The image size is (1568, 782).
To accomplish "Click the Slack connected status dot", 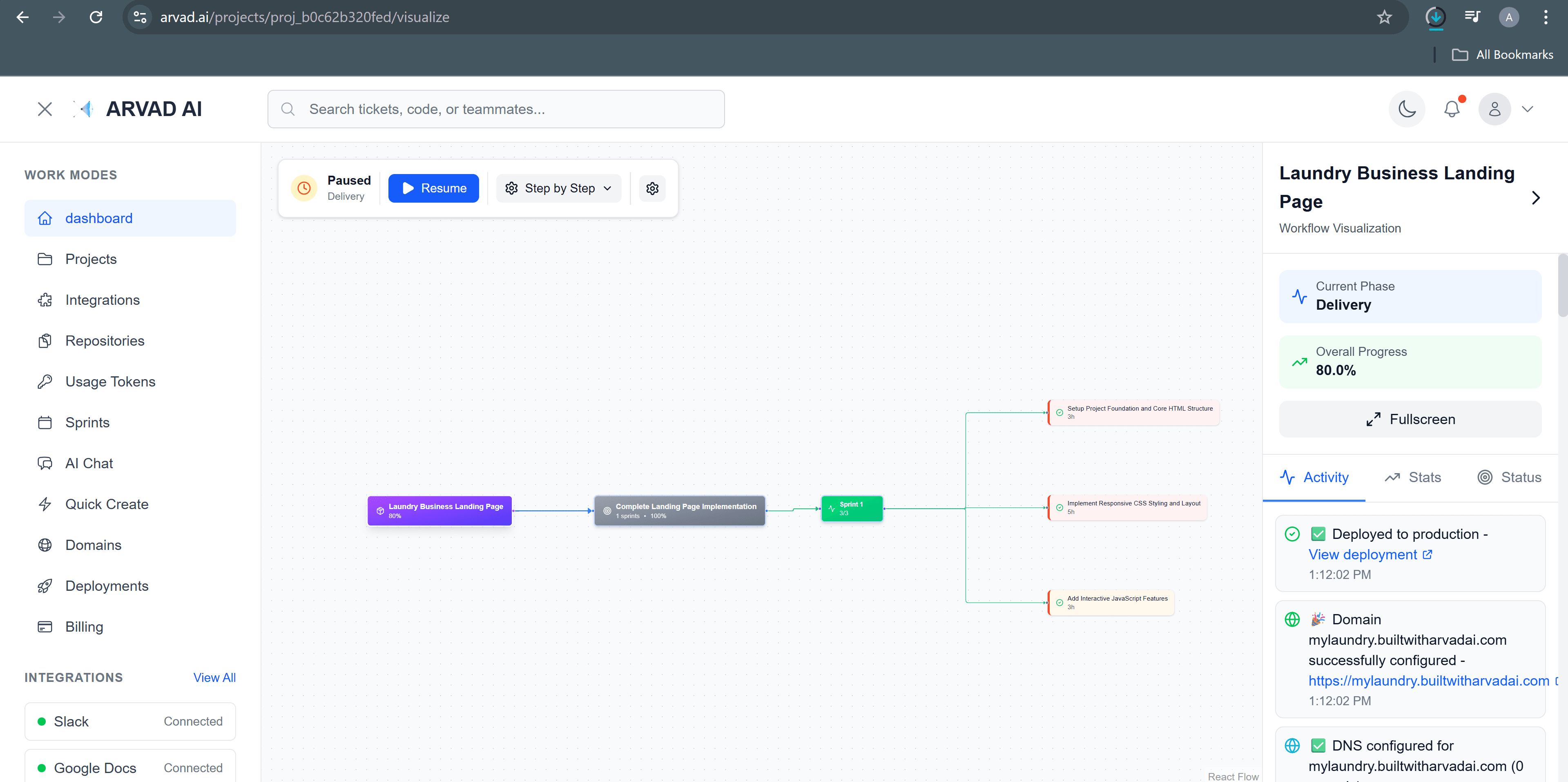I will [x=41, y=721].
